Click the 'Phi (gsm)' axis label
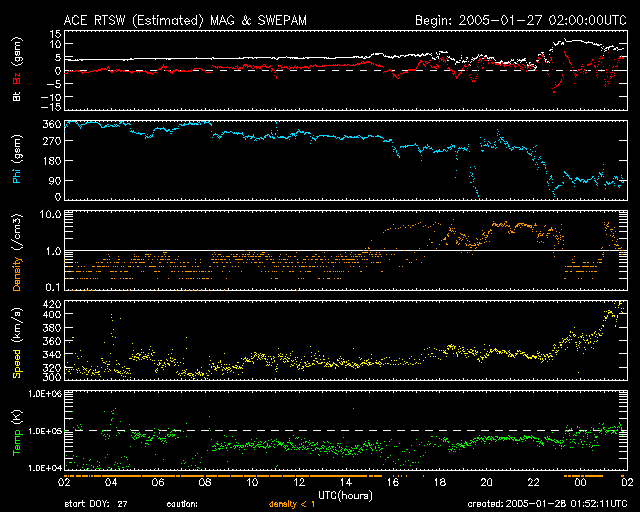The height and width of the screenshot is (512, 640). [x=17, y=159]
